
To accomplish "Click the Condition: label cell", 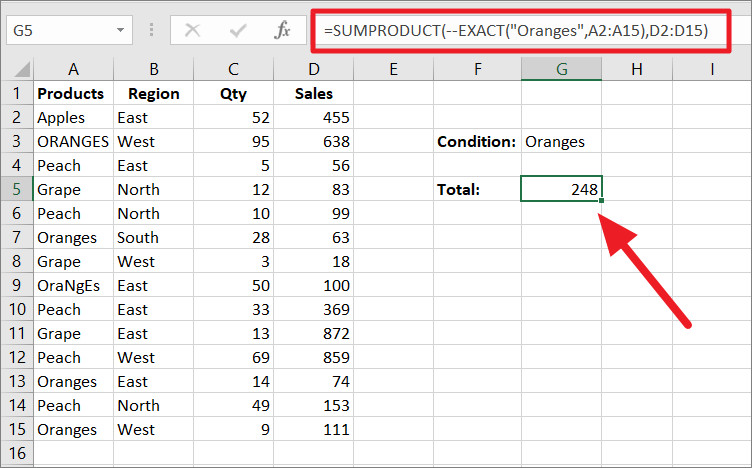I will pos(478,141).
